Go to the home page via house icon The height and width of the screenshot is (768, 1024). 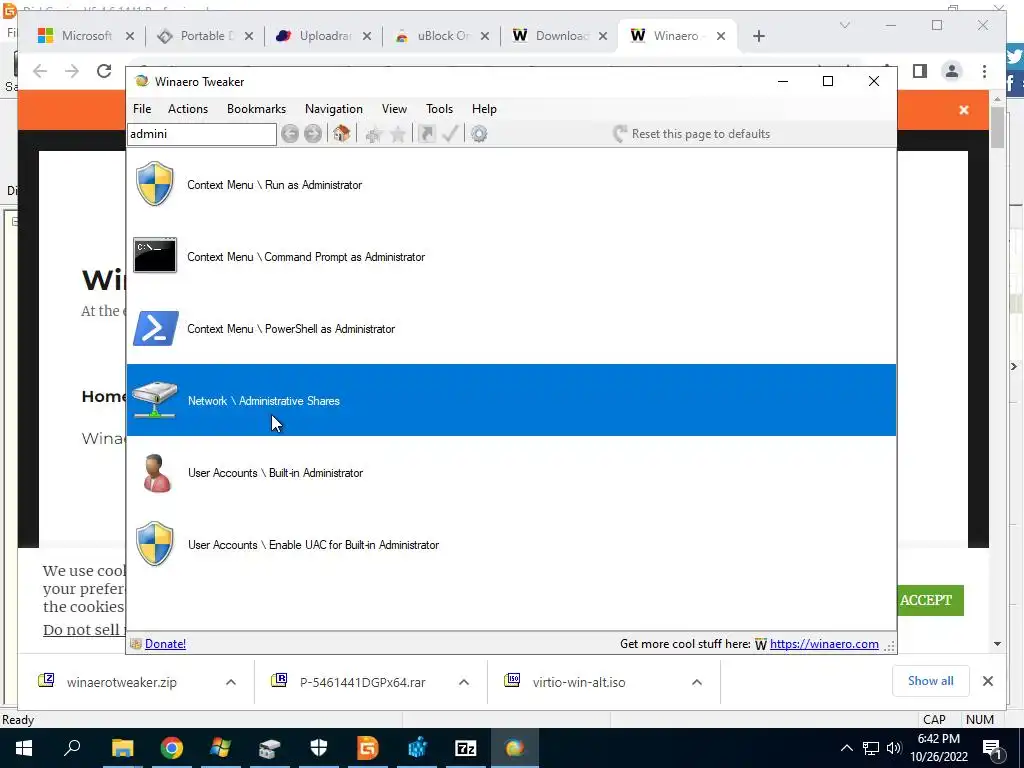click(x=341, y=134)
